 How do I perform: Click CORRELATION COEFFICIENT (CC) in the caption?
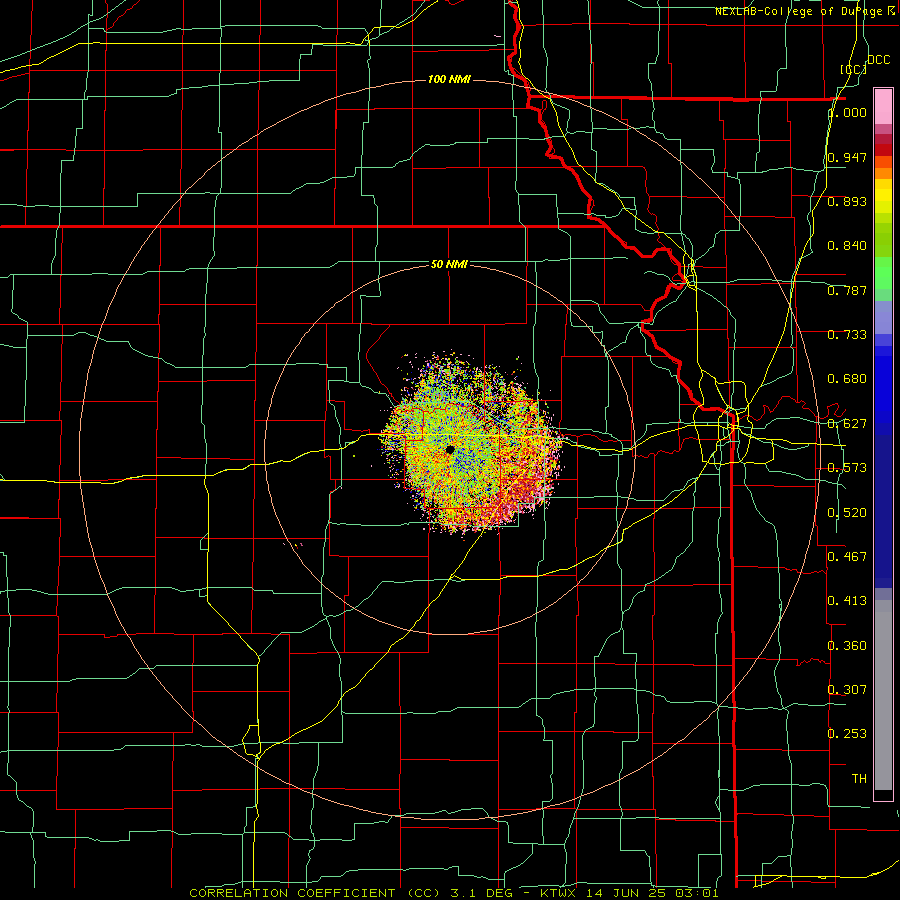tap(315, 893)
